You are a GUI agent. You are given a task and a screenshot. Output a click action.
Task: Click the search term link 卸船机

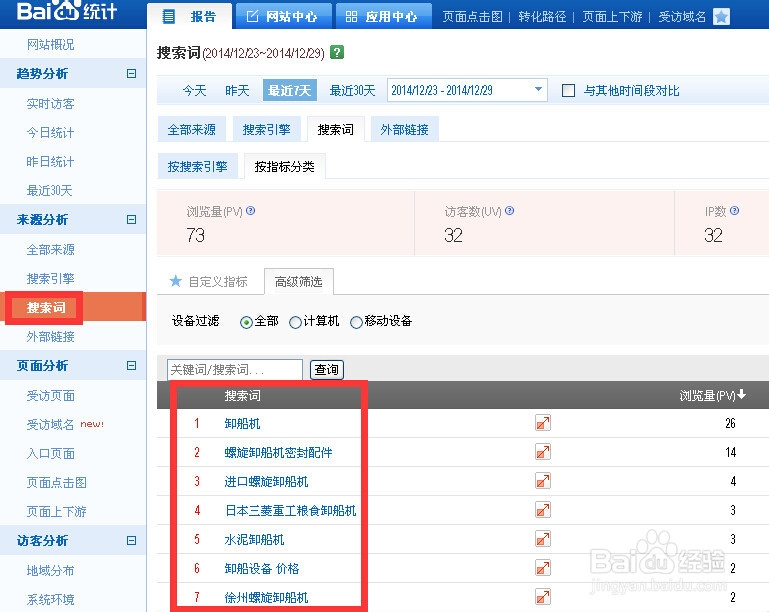coord(242,423)
